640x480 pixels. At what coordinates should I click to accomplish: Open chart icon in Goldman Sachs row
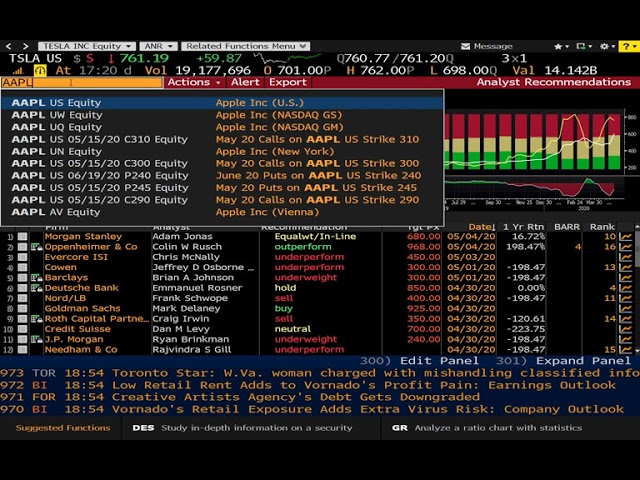(625, 309)
